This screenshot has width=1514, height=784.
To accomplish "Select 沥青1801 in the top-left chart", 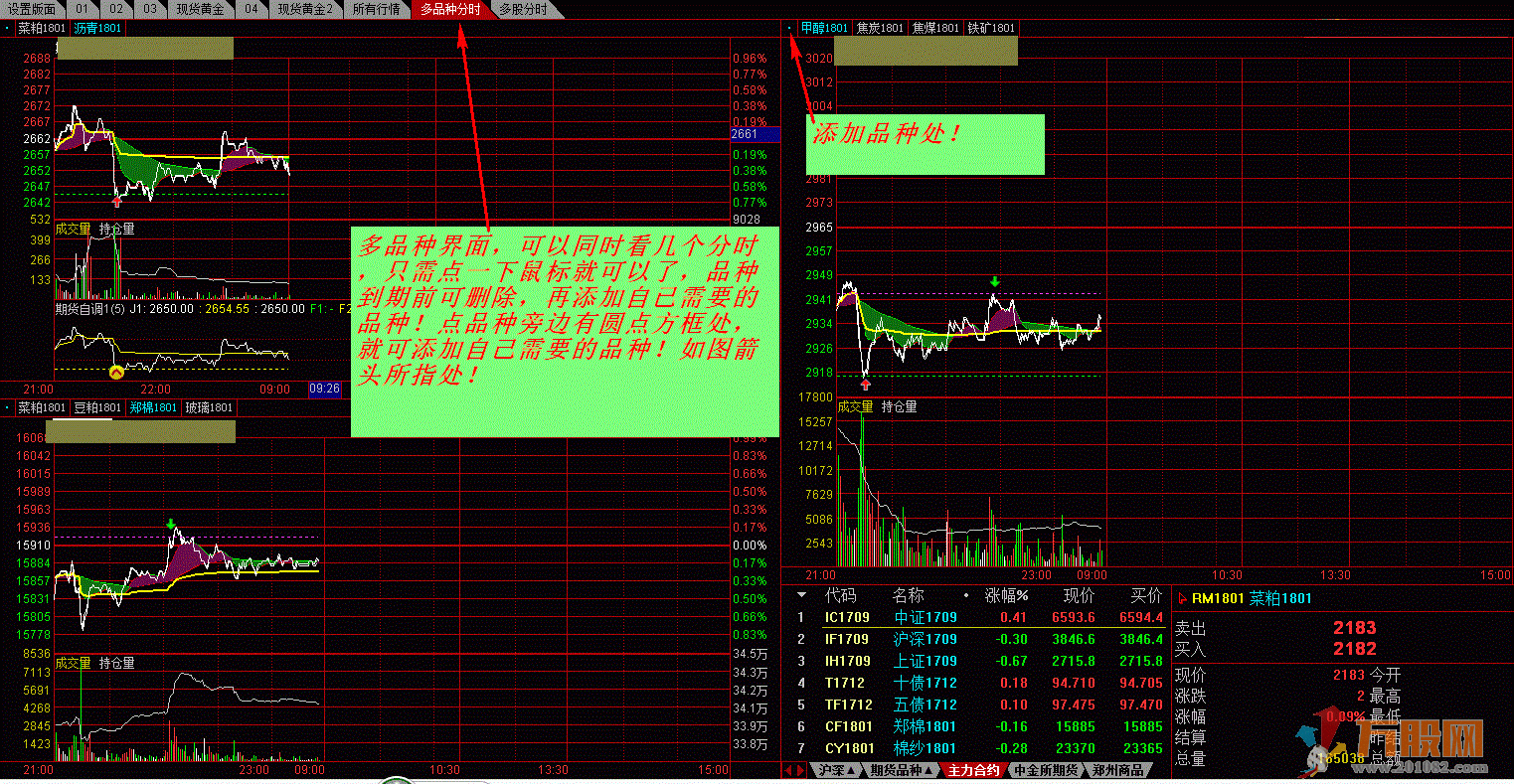I will pyautogui.click(x=98, y=29).
